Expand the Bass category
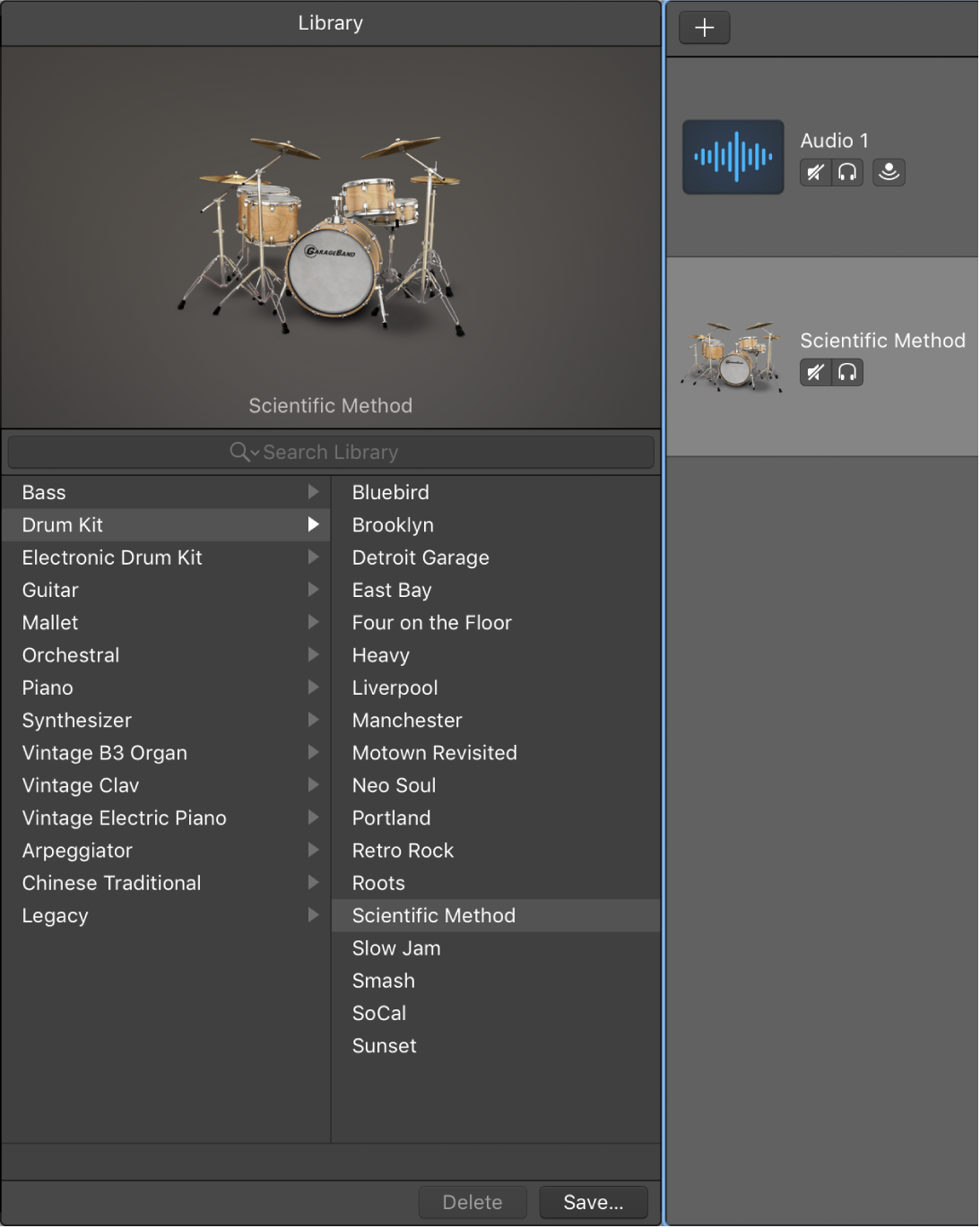This screenshot has width=980, height=1228. click(313, 491)
